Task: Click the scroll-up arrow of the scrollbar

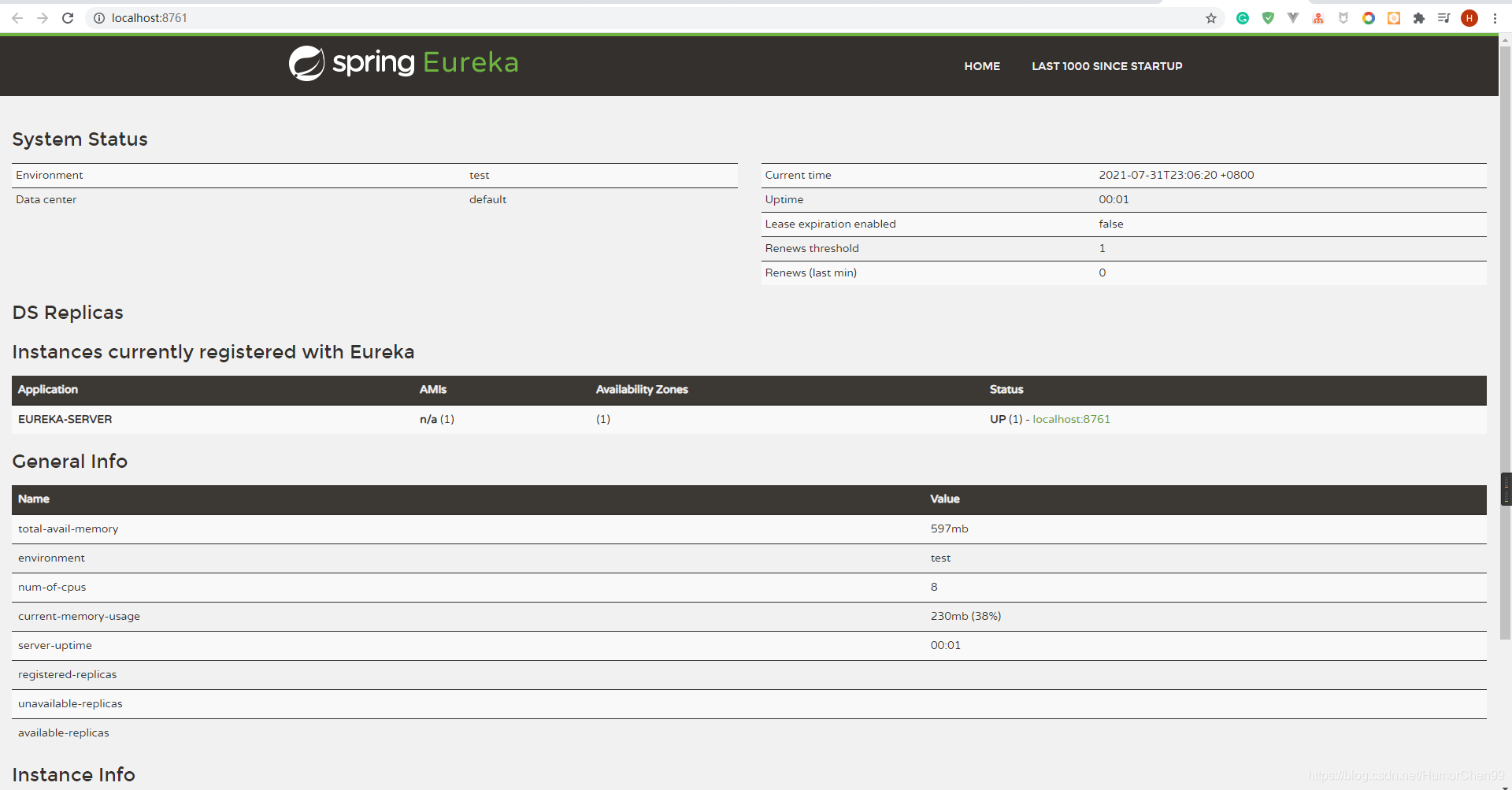Action: (x=1506, y=40)
